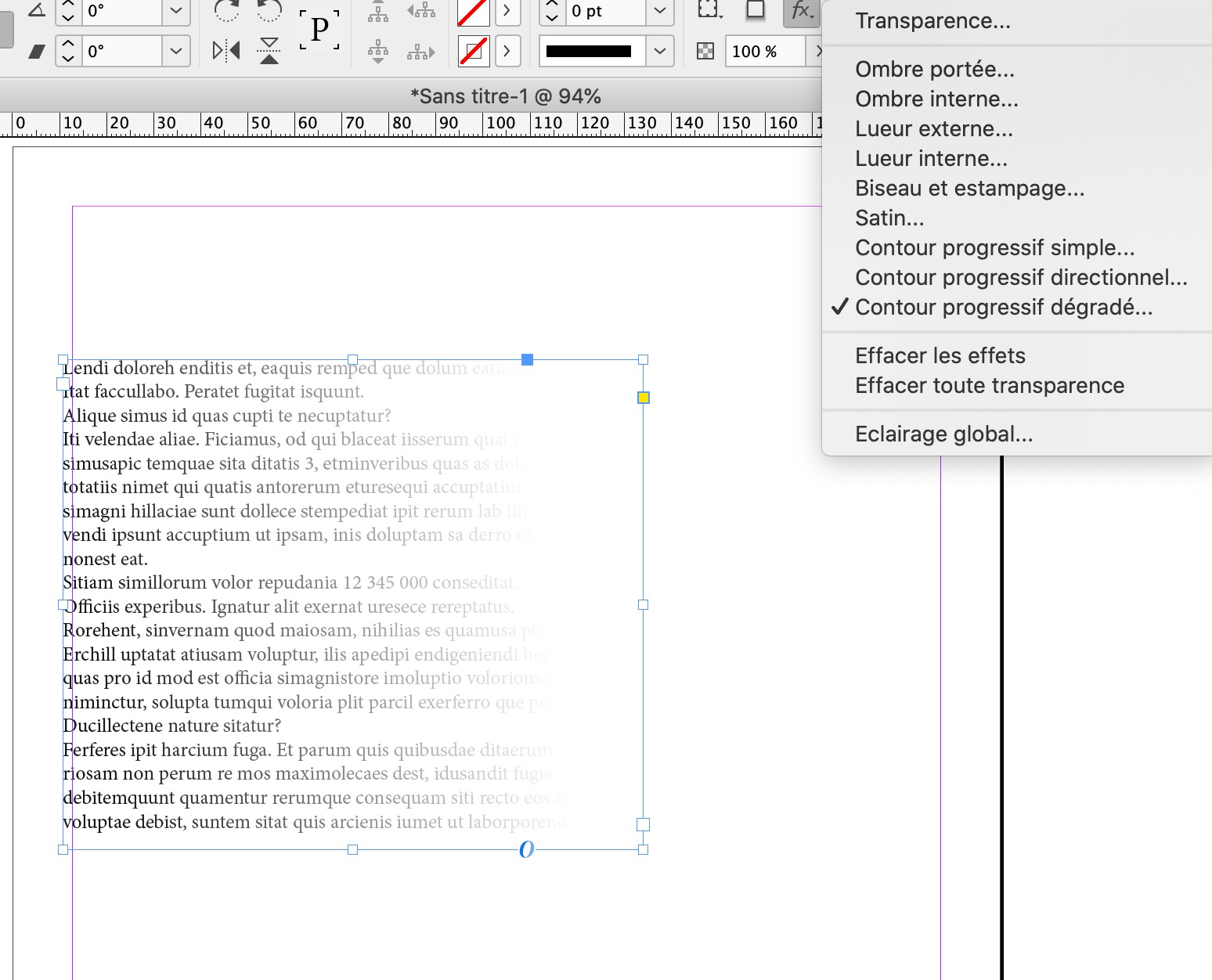The width and height of the screenshot is (1212, 980).
Task: Click the flip vertical icon
Action: coord(268,49)
